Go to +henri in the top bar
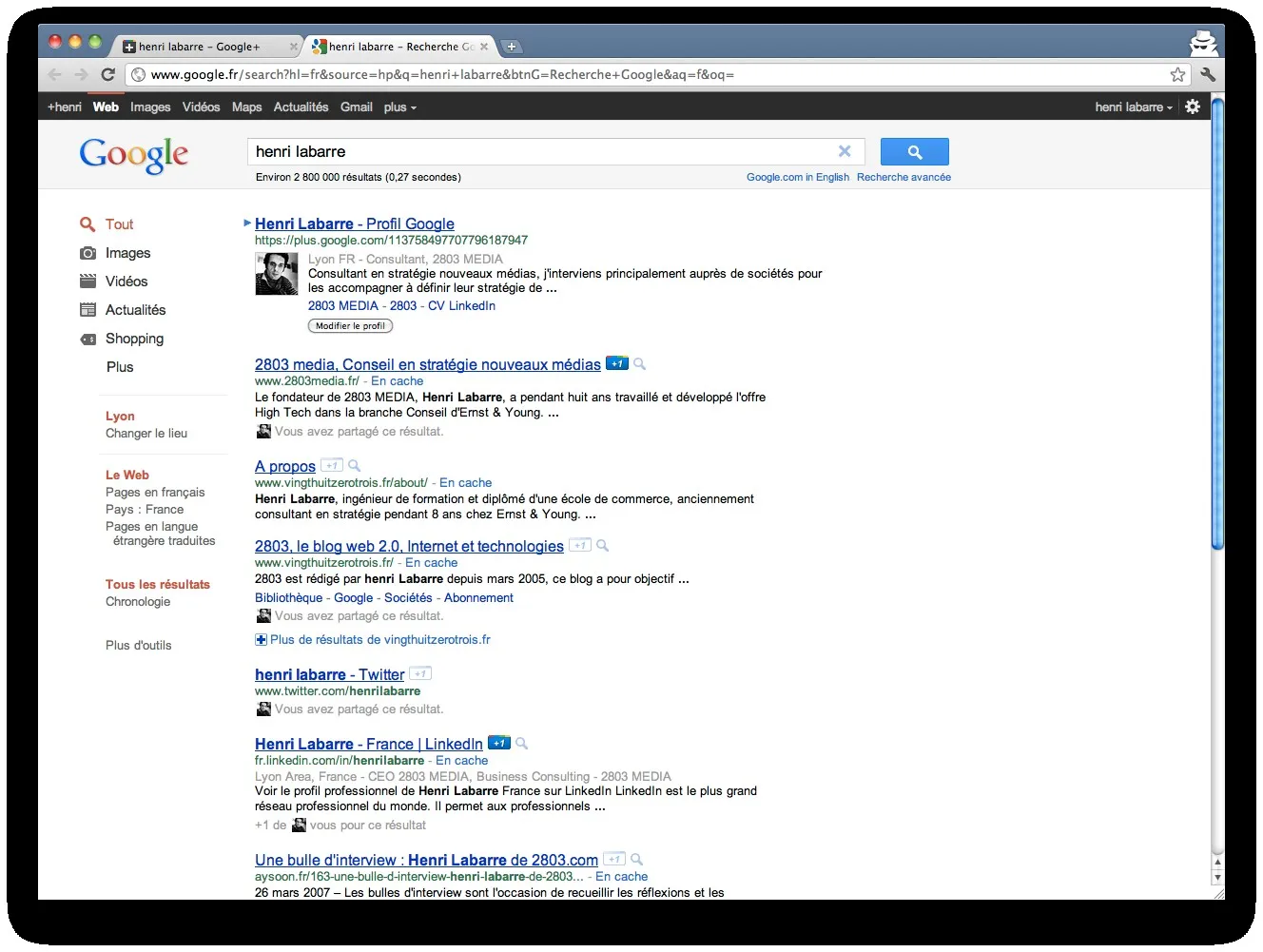The height and width of the screenshot is (952, 1263). [65, 107]
